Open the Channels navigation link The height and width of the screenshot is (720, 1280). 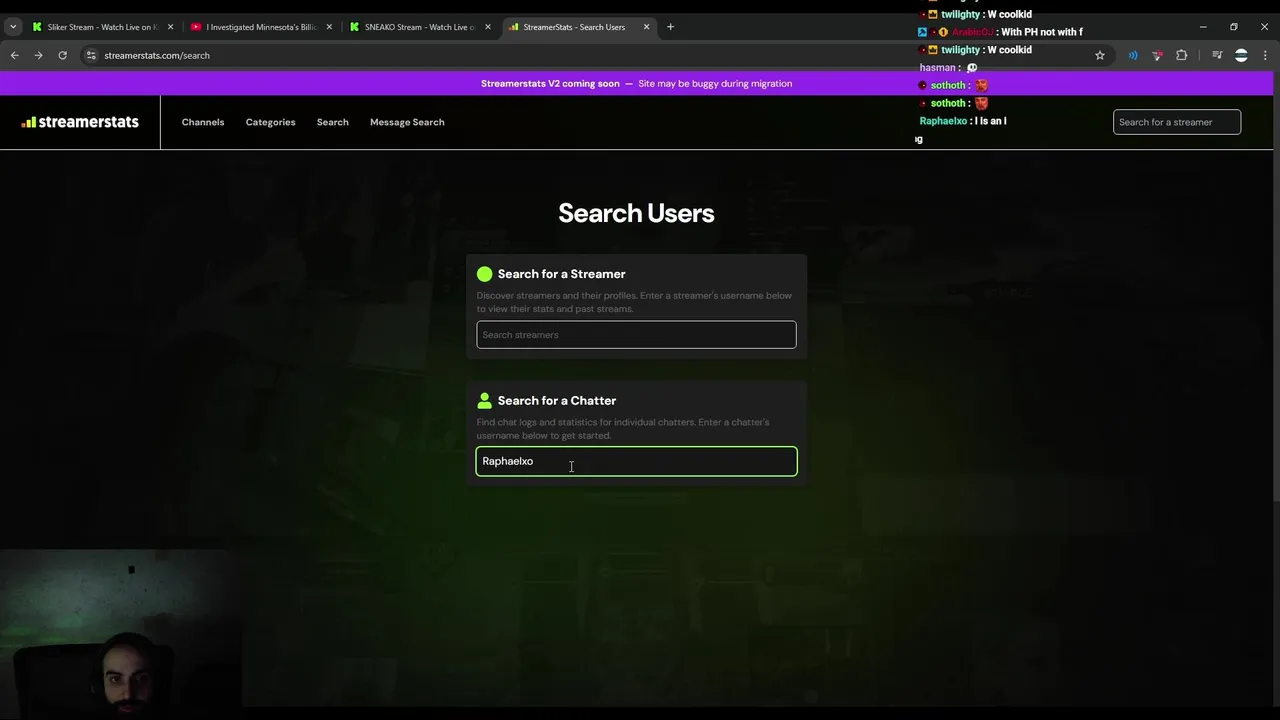(203, 122)
